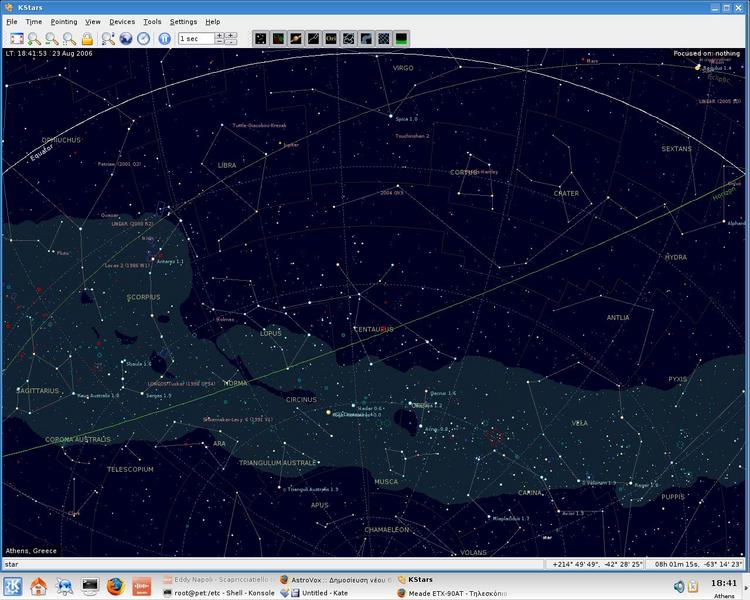Toggle star display in view toolbar

(261, 39)
